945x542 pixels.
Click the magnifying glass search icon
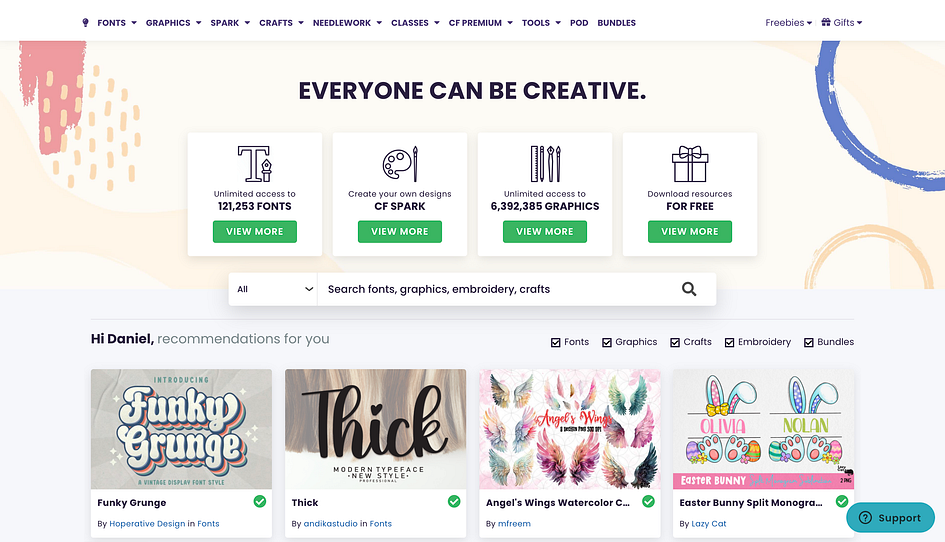coord(689,289)
